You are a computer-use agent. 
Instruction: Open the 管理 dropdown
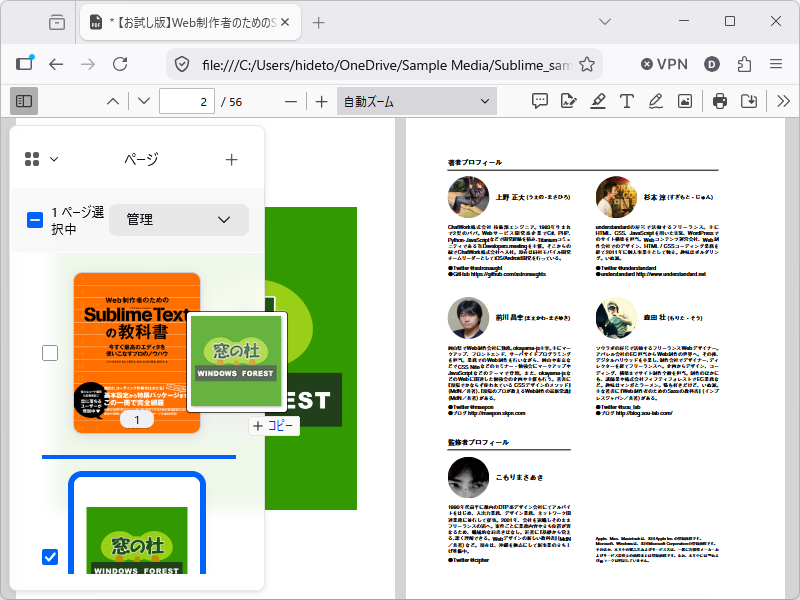click(x=179, y=220)
